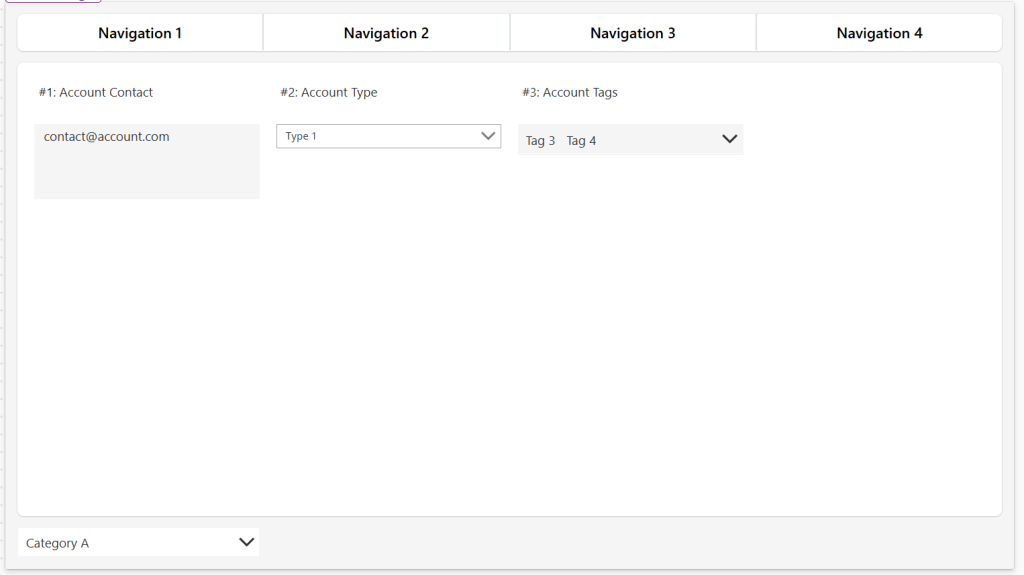This screenshot has height=575, width=1024.
Task: Click the purple outlined tag at top-left
Action: pos(54,1)
